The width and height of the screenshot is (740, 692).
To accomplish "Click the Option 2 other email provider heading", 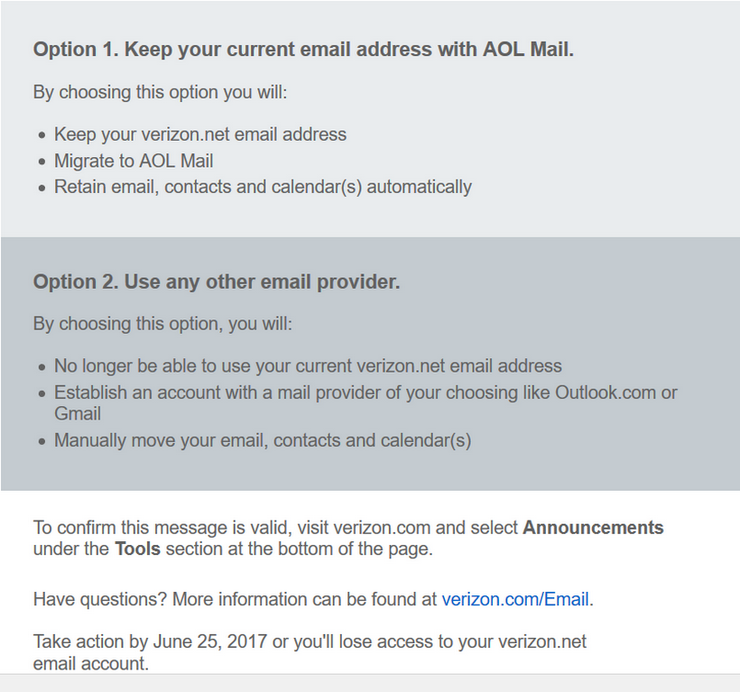I will click(216, 282).
